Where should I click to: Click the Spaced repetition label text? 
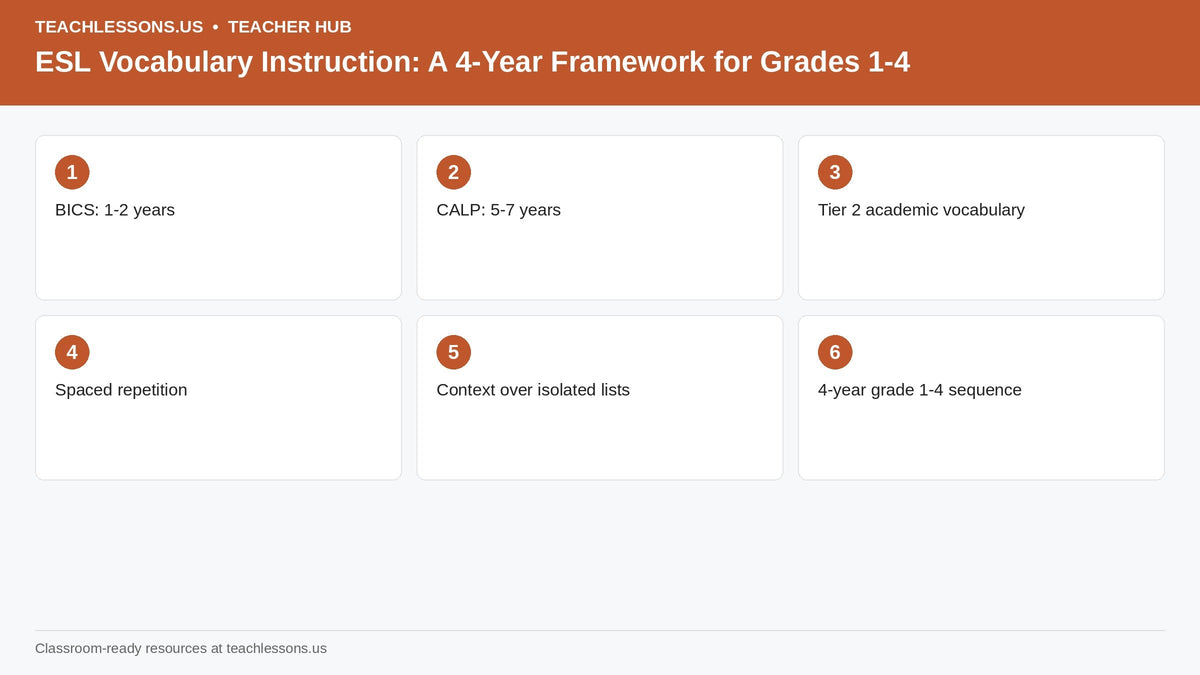click(x=121, y=390)
